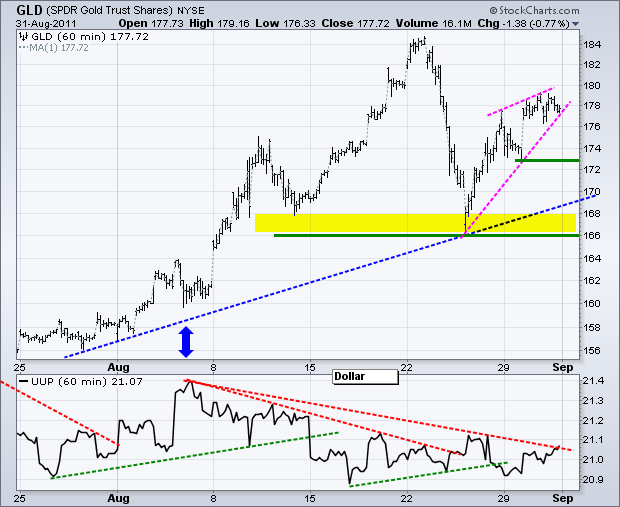The height and width of the screenshot is (507, 620).
Task: Click the GLD (60 min) 177.72 legend
Action: [90, 37]
